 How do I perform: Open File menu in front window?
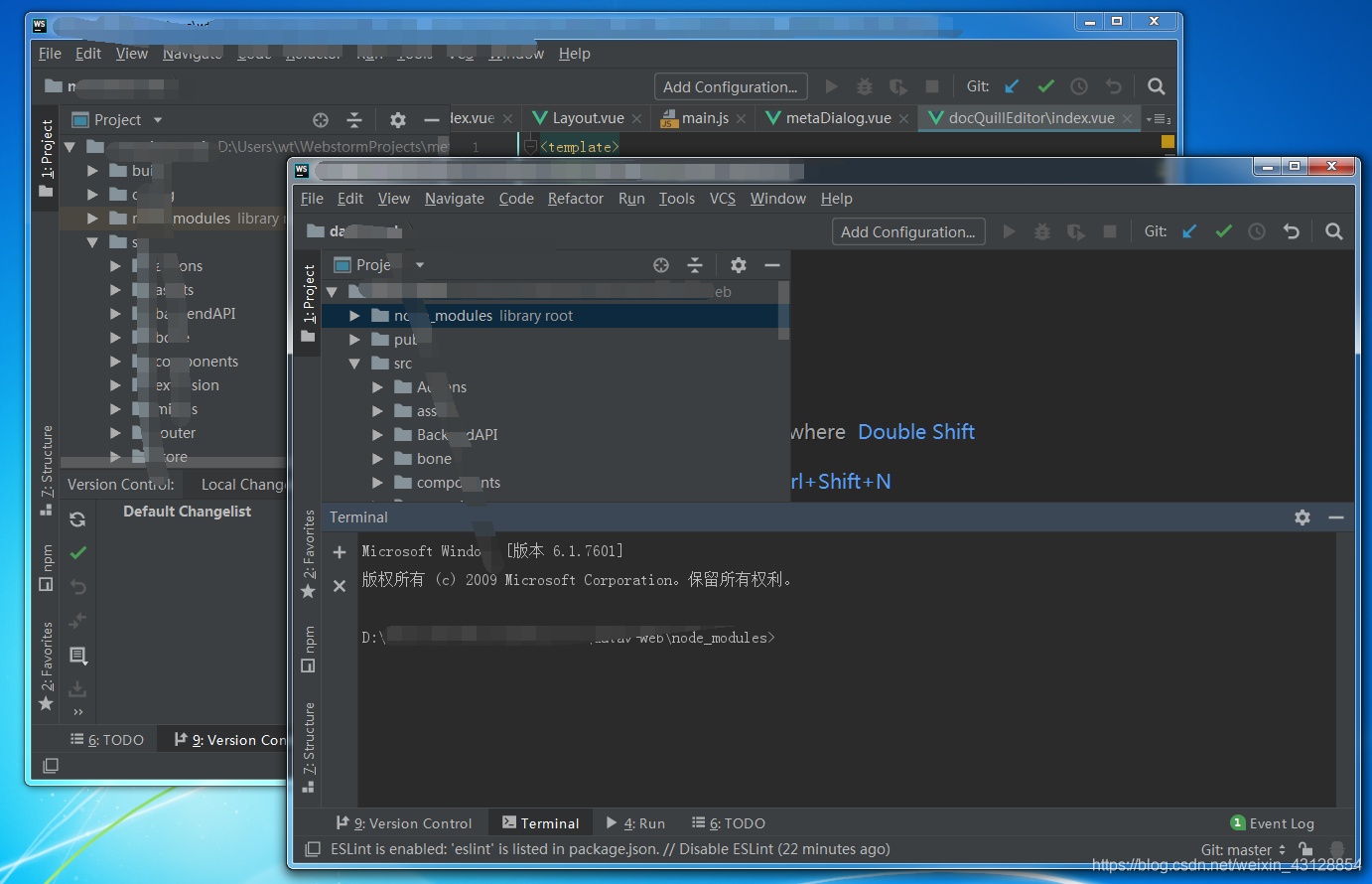coord(312,199)
